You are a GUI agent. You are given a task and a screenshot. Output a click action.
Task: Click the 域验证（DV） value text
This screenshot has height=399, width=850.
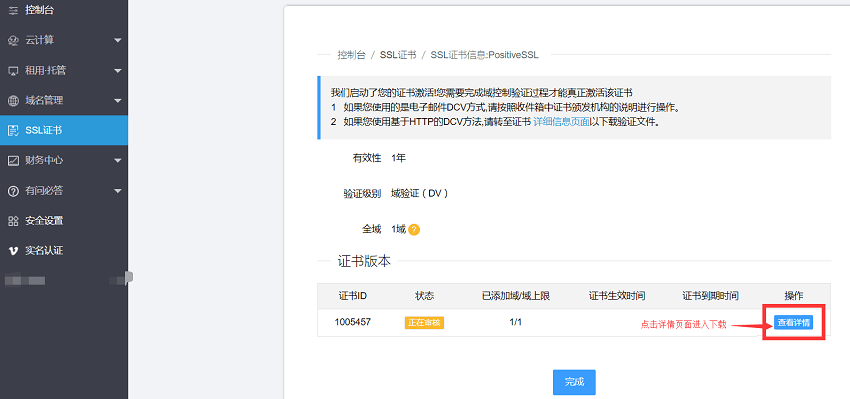coord(420,194)
